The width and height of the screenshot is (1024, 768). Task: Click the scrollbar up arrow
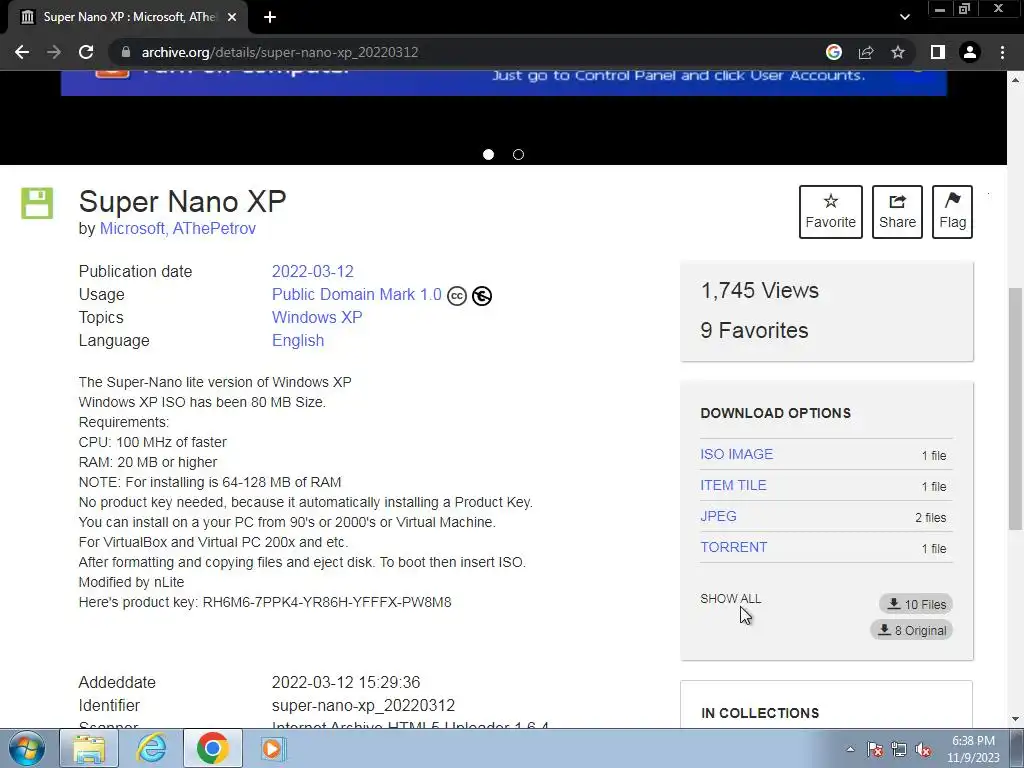(x=1016, y=80)
